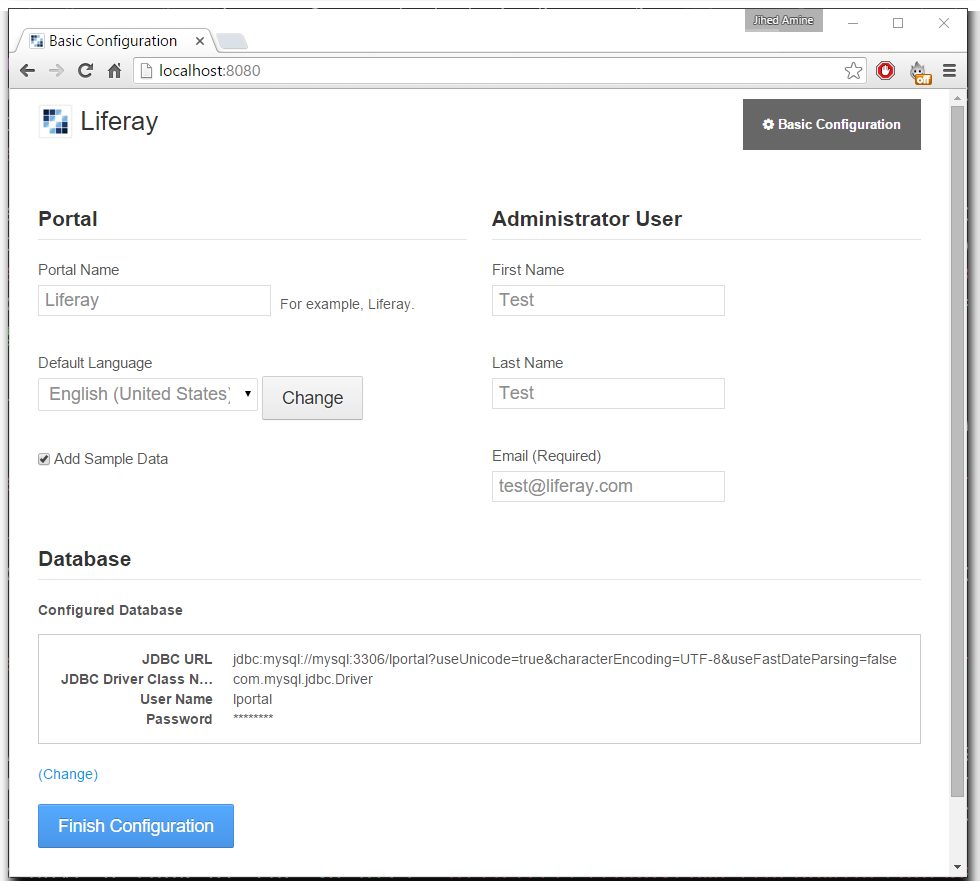Minimize the browser window
The width and height of the screenshot is (980, 890).
pos(852,23)
